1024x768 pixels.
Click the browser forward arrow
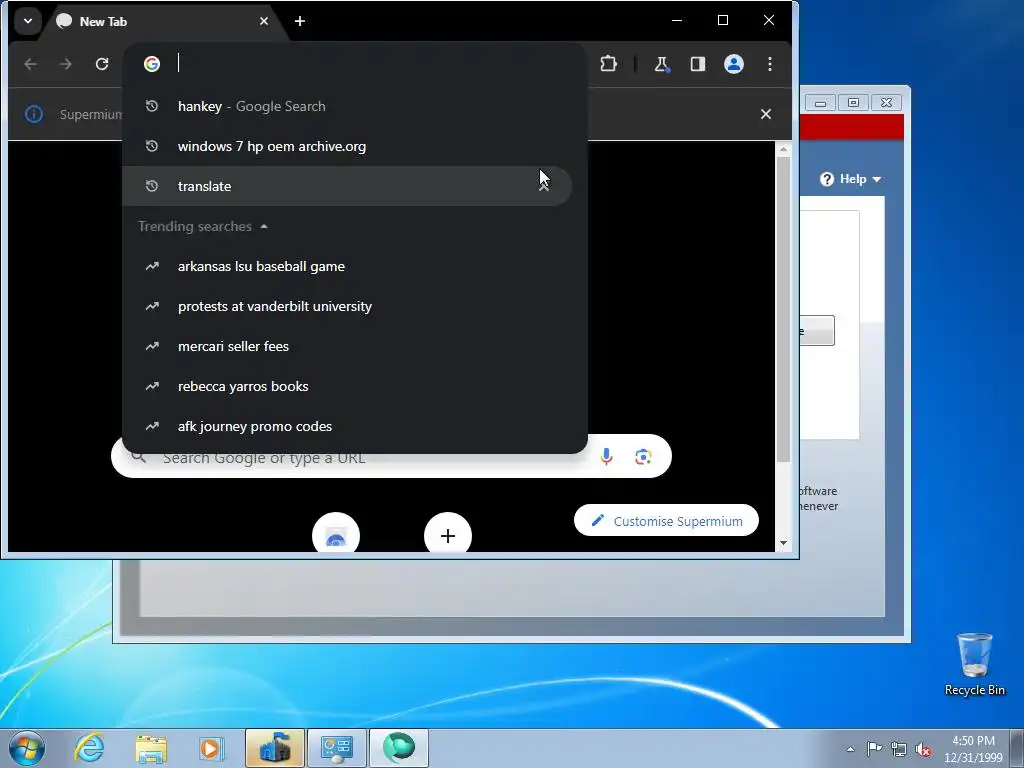coord(65,64)
